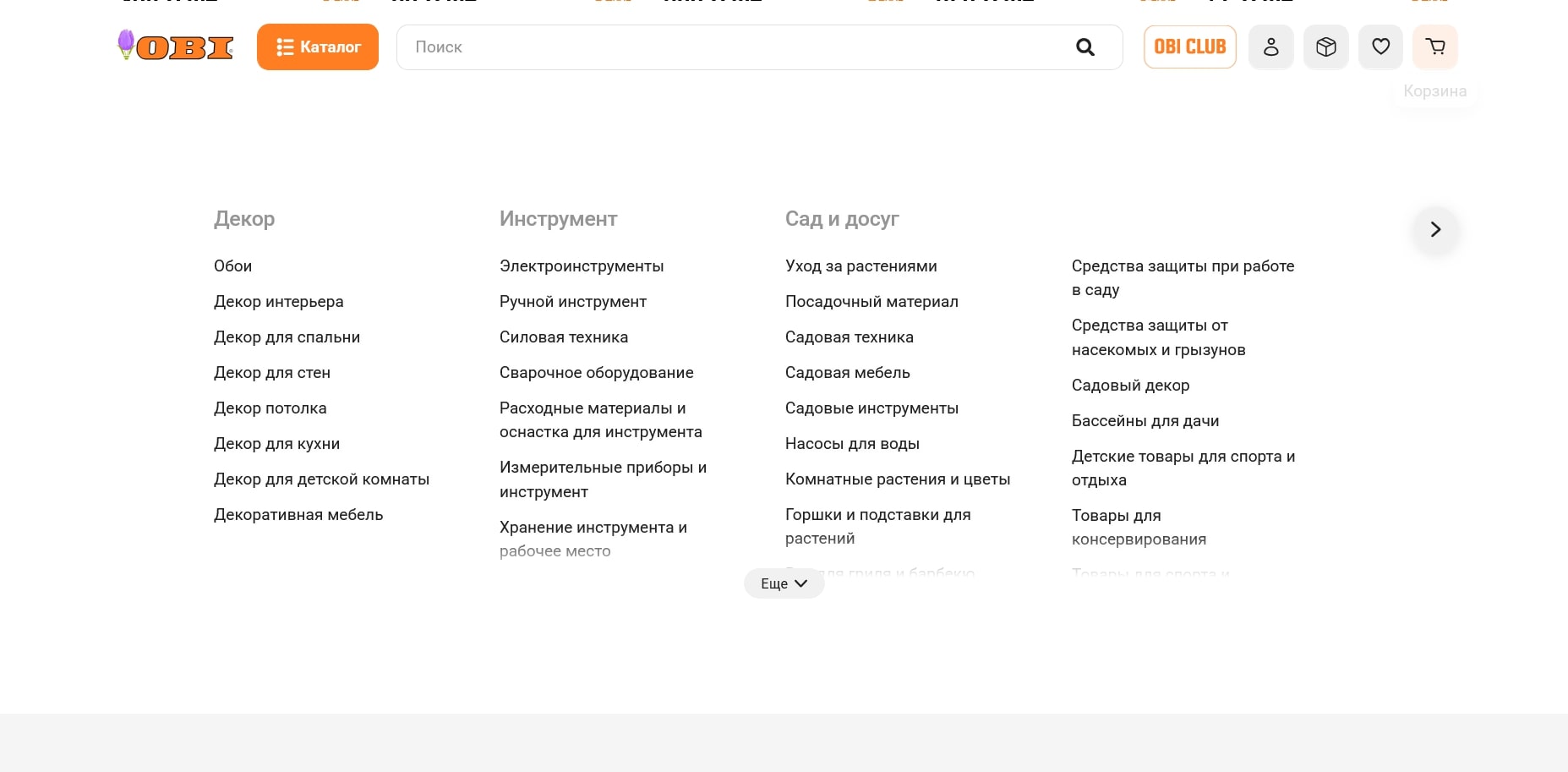Show next categories with right arrow

1434,229
